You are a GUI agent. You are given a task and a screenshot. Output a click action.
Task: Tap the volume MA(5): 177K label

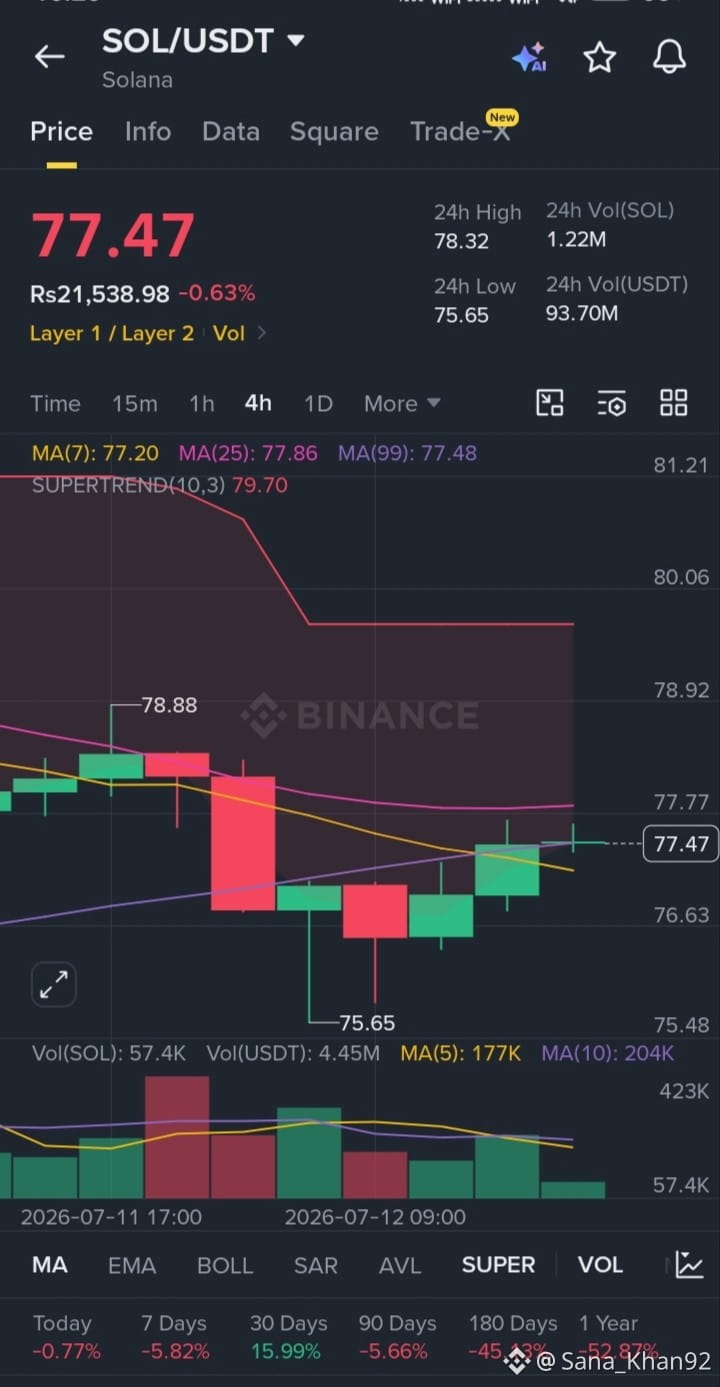461,1053
